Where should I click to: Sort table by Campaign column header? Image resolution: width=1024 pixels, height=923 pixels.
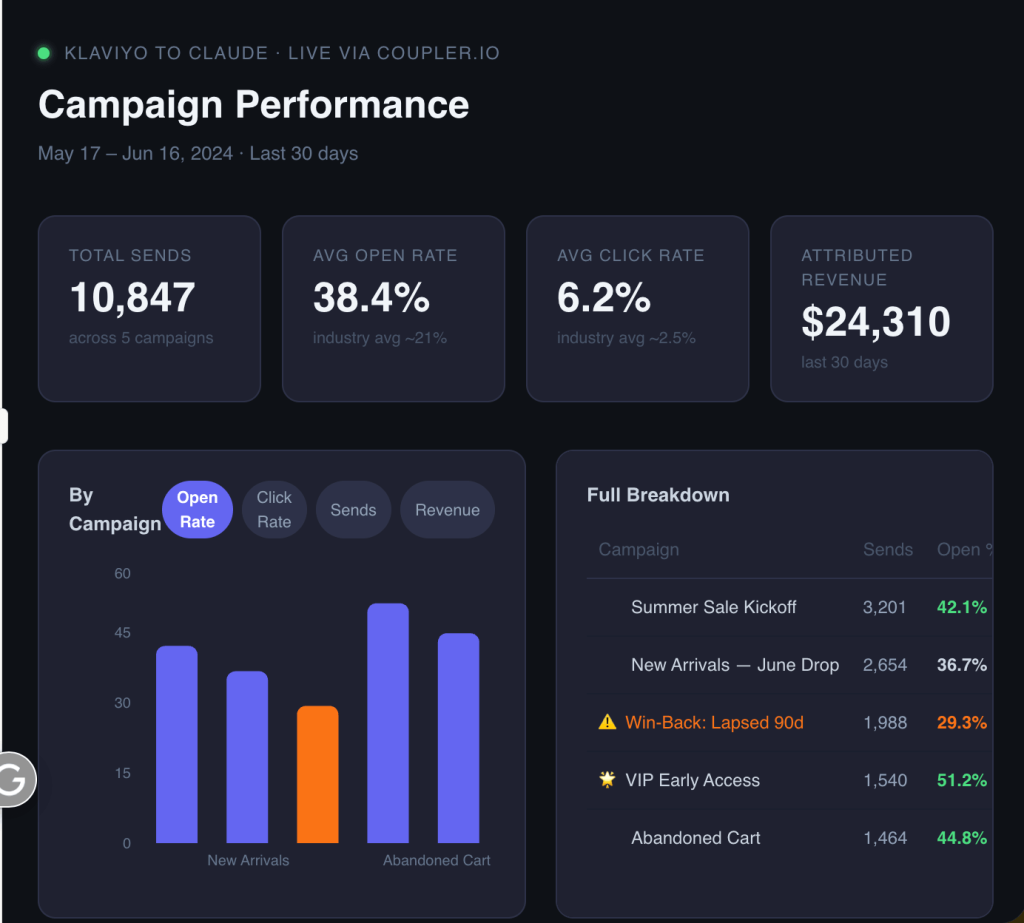tap(639, 549)
